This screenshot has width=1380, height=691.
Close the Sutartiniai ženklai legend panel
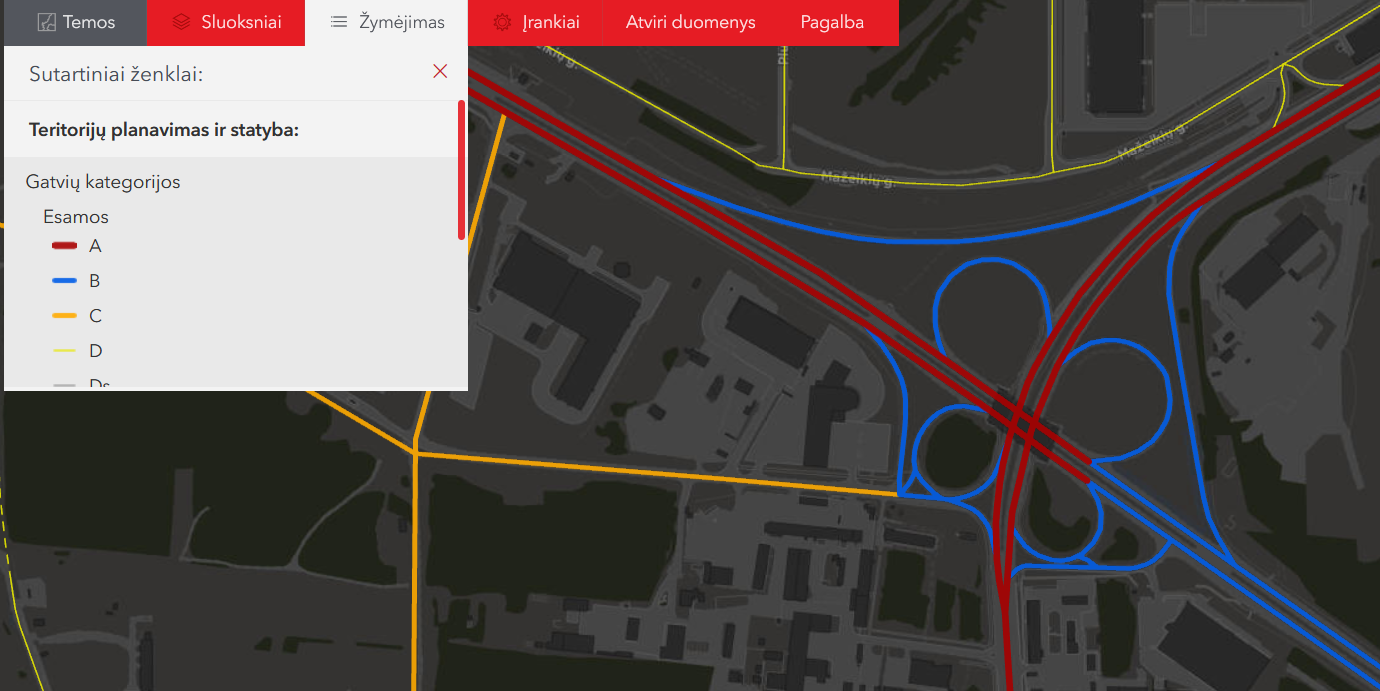click(440, 71)
